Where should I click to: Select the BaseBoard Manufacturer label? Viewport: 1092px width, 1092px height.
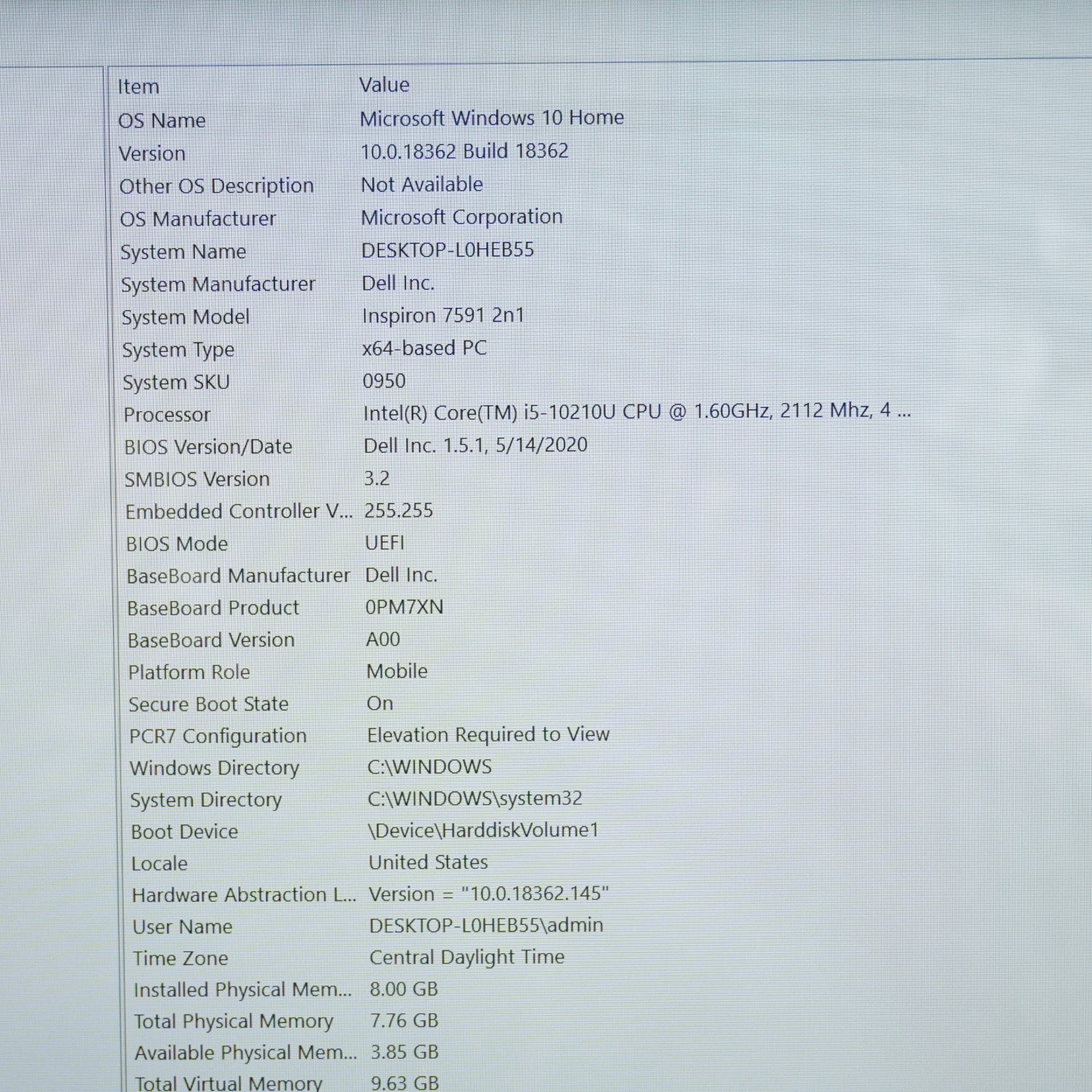(x=238, y=576)
